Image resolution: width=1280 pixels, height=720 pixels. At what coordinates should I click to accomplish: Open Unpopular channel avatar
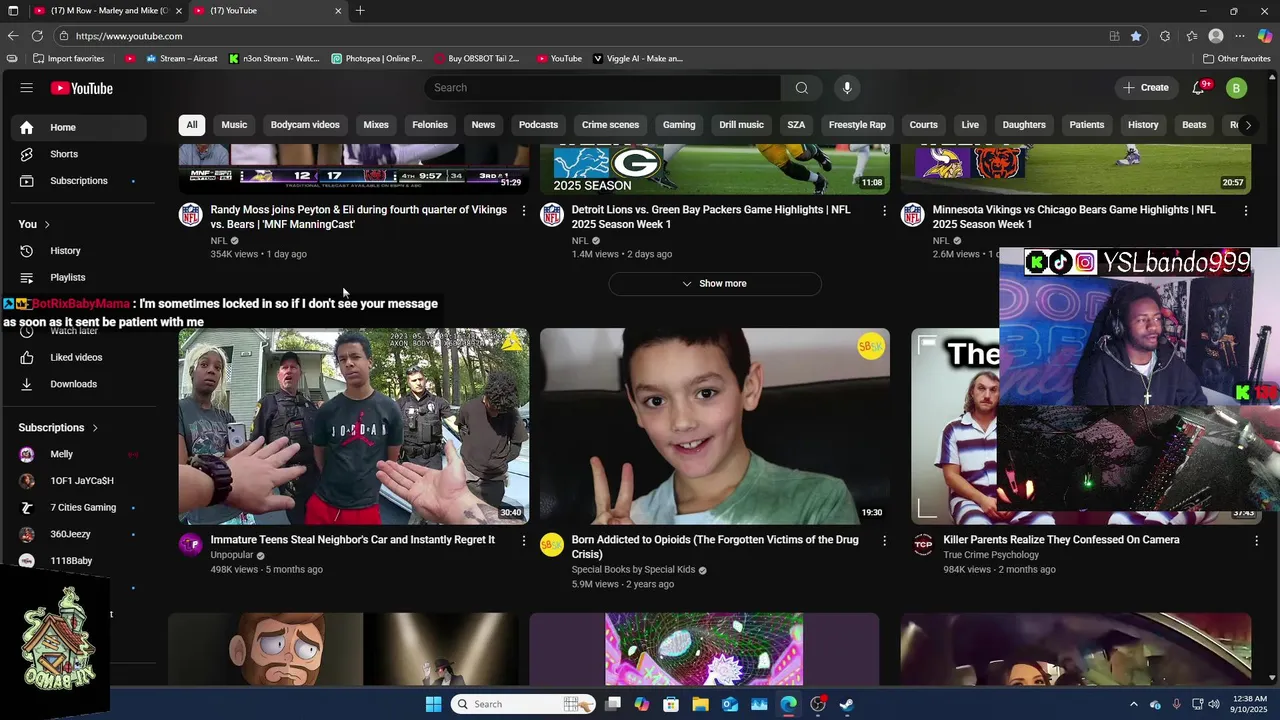click(190, 544)
